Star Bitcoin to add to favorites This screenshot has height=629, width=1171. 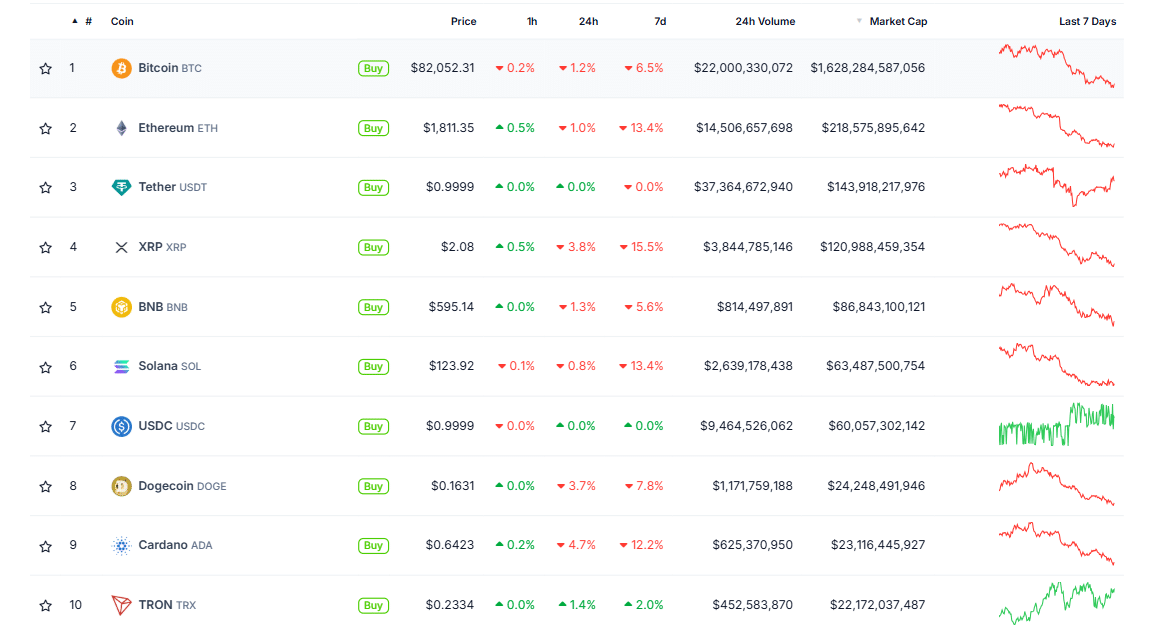pos(45,69)
